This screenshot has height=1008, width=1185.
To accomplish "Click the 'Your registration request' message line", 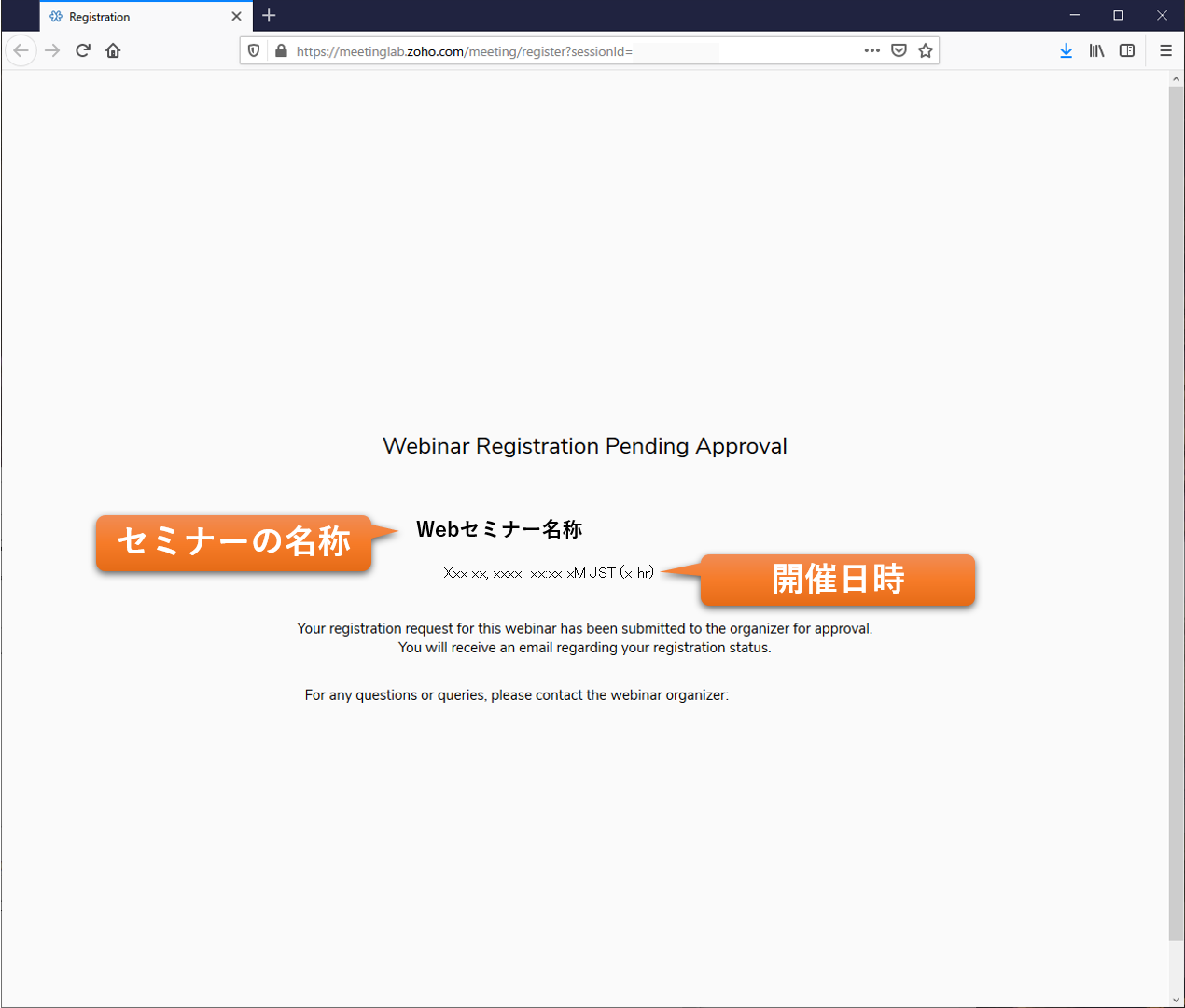I will click(585, 629).
